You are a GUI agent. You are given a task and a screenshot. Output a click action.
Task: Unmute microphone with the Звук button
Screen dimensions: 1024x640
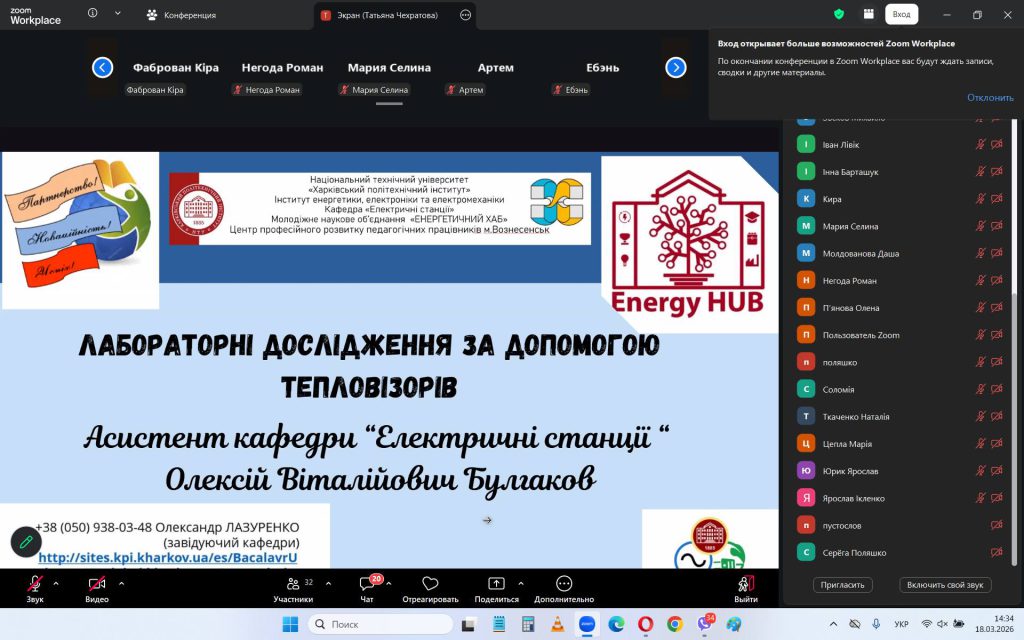(x=35, y=584)
